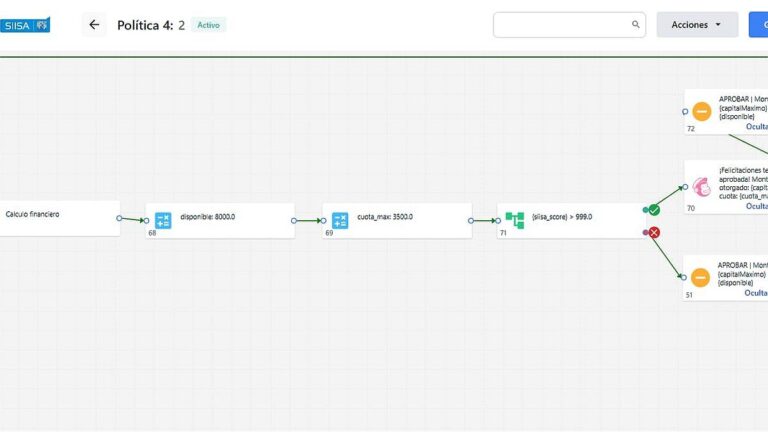Image resolution: width=768 pixels, height=432 pixels.
Task: Click the orange minus icon on node 51
Action: point(700,277)
